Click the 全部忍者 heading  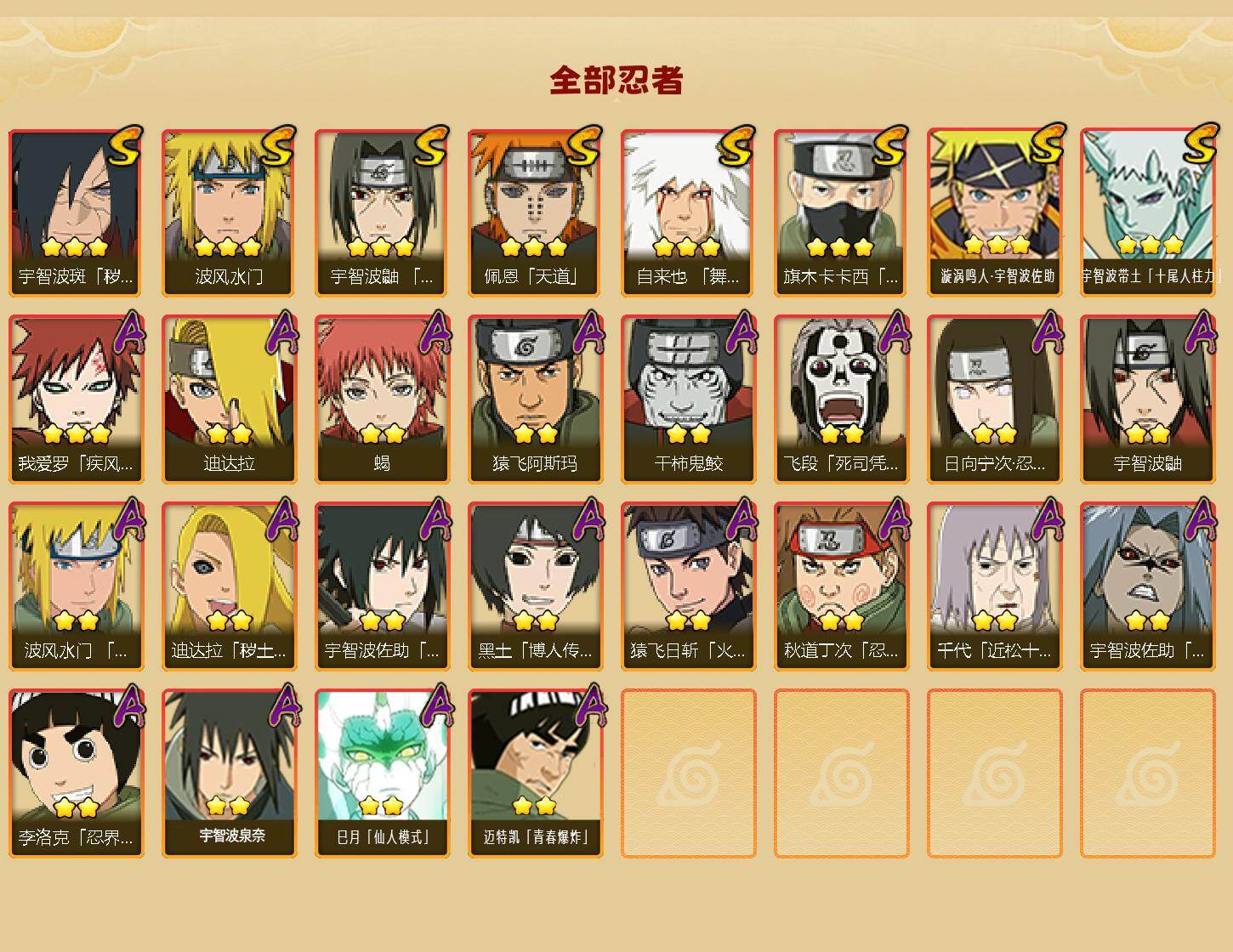click(616, 81)
